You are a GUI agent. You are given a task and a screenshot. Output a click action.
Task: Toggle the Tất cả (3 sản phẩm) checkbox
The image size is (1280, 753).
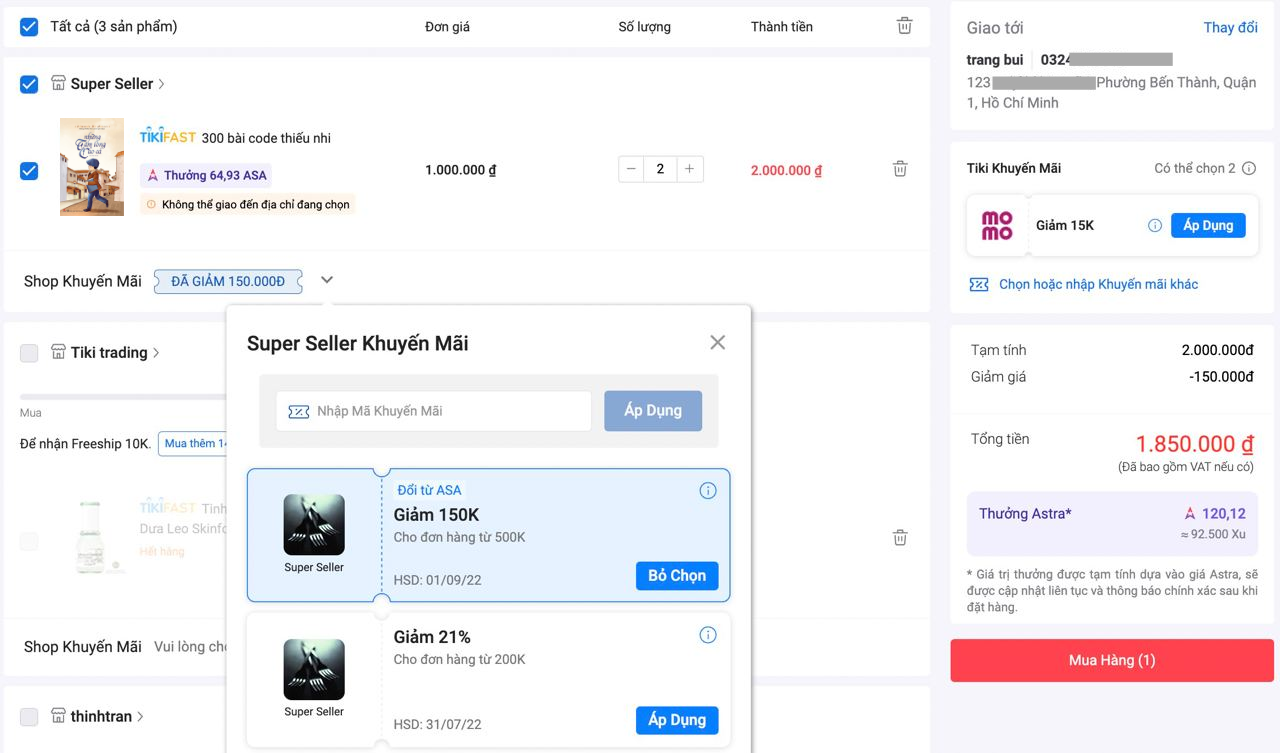(29, 27)
